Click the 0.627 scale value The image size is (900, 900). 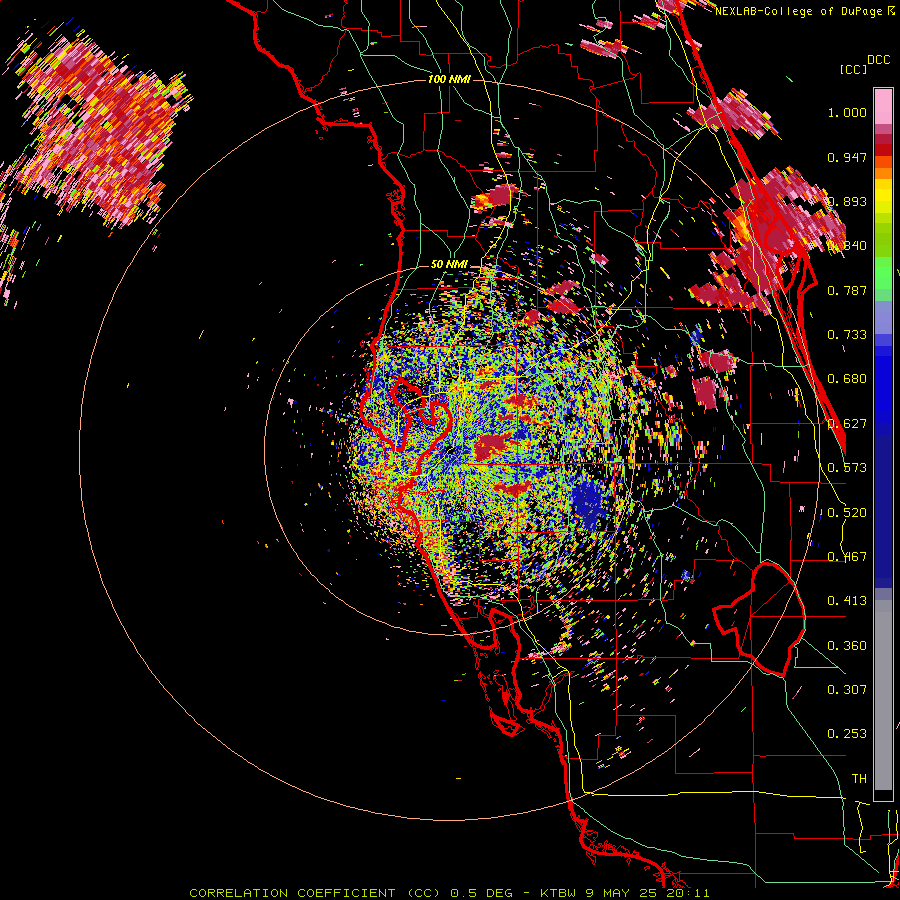[847, 424]
